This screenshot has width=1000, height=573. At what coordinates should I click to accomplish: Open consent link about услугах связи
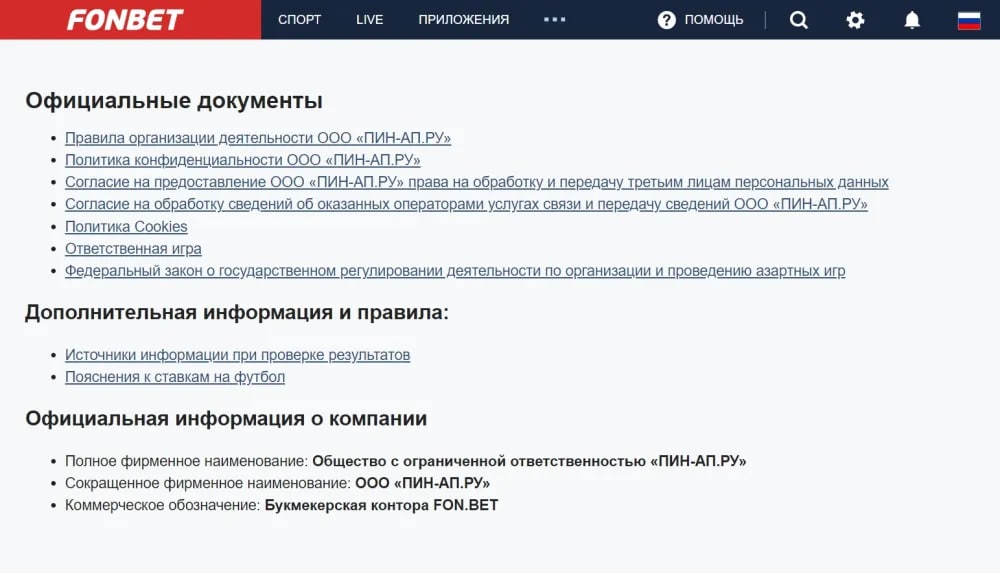point(466,204)
